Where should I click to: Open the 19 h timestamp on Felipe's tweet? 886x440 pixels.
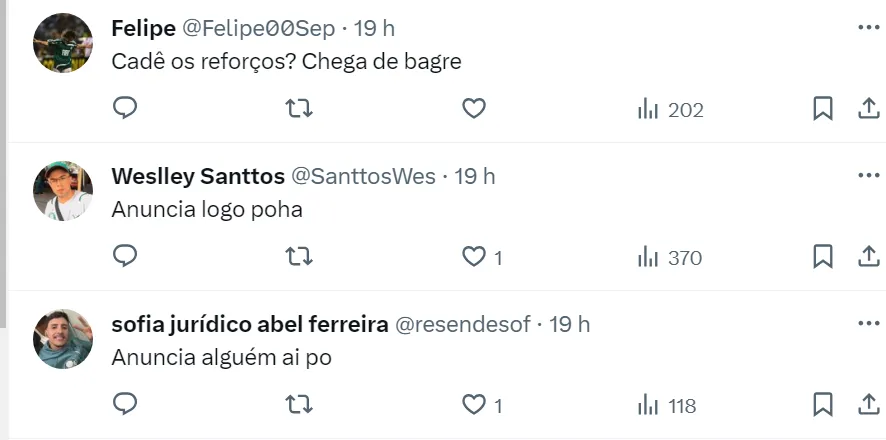pyautogui.click(x=374, y=28)
